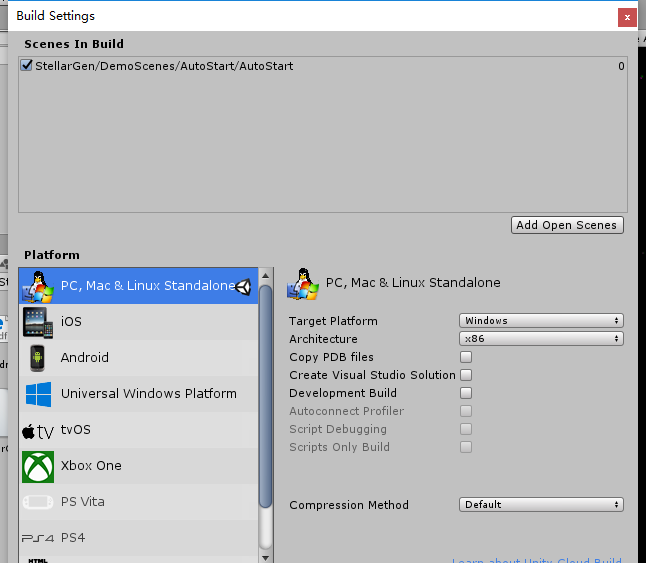Click the Target Platform label

coord(333,321)
